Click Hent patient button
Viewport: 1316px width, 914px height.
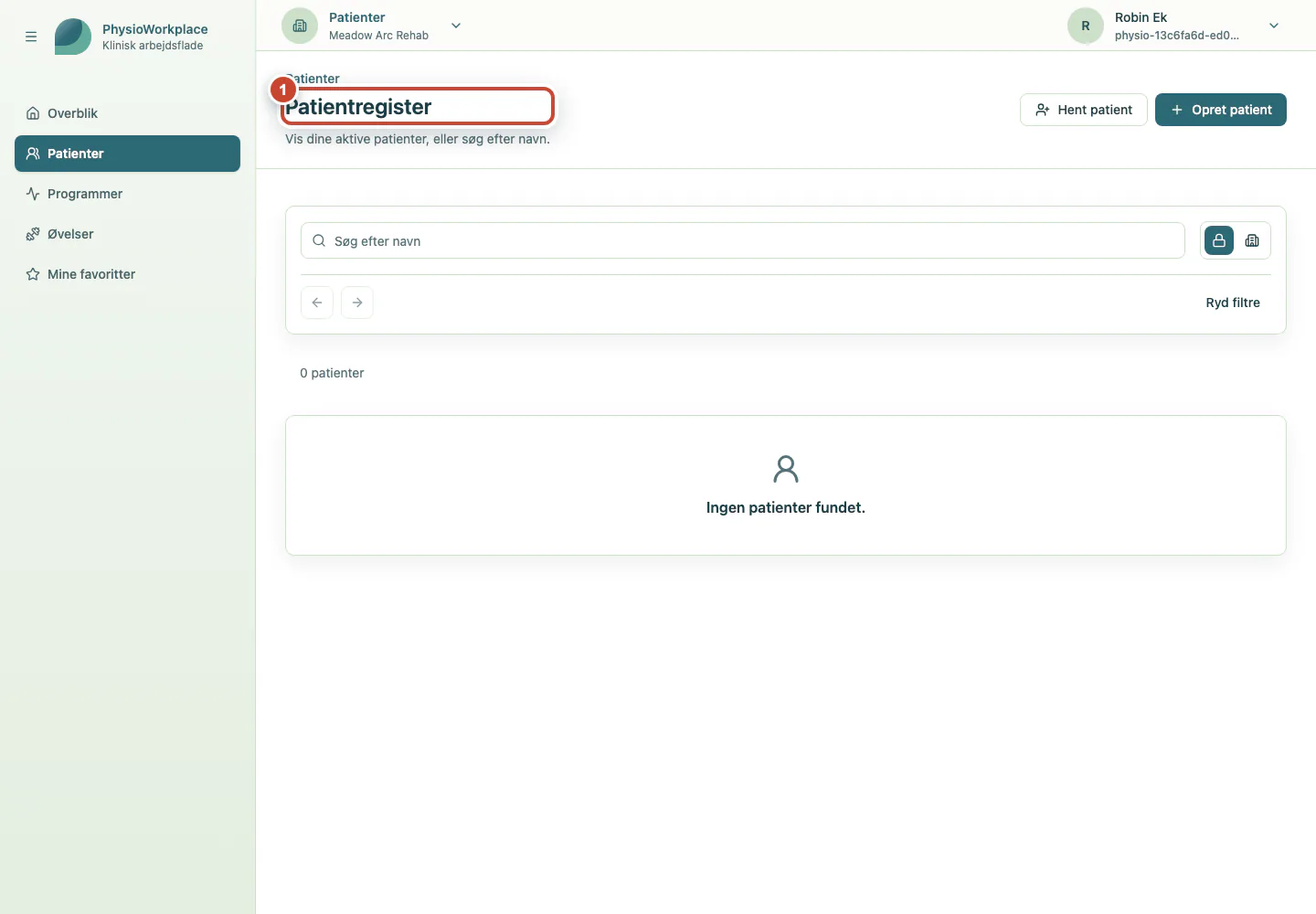click(x=1084, y=110)
